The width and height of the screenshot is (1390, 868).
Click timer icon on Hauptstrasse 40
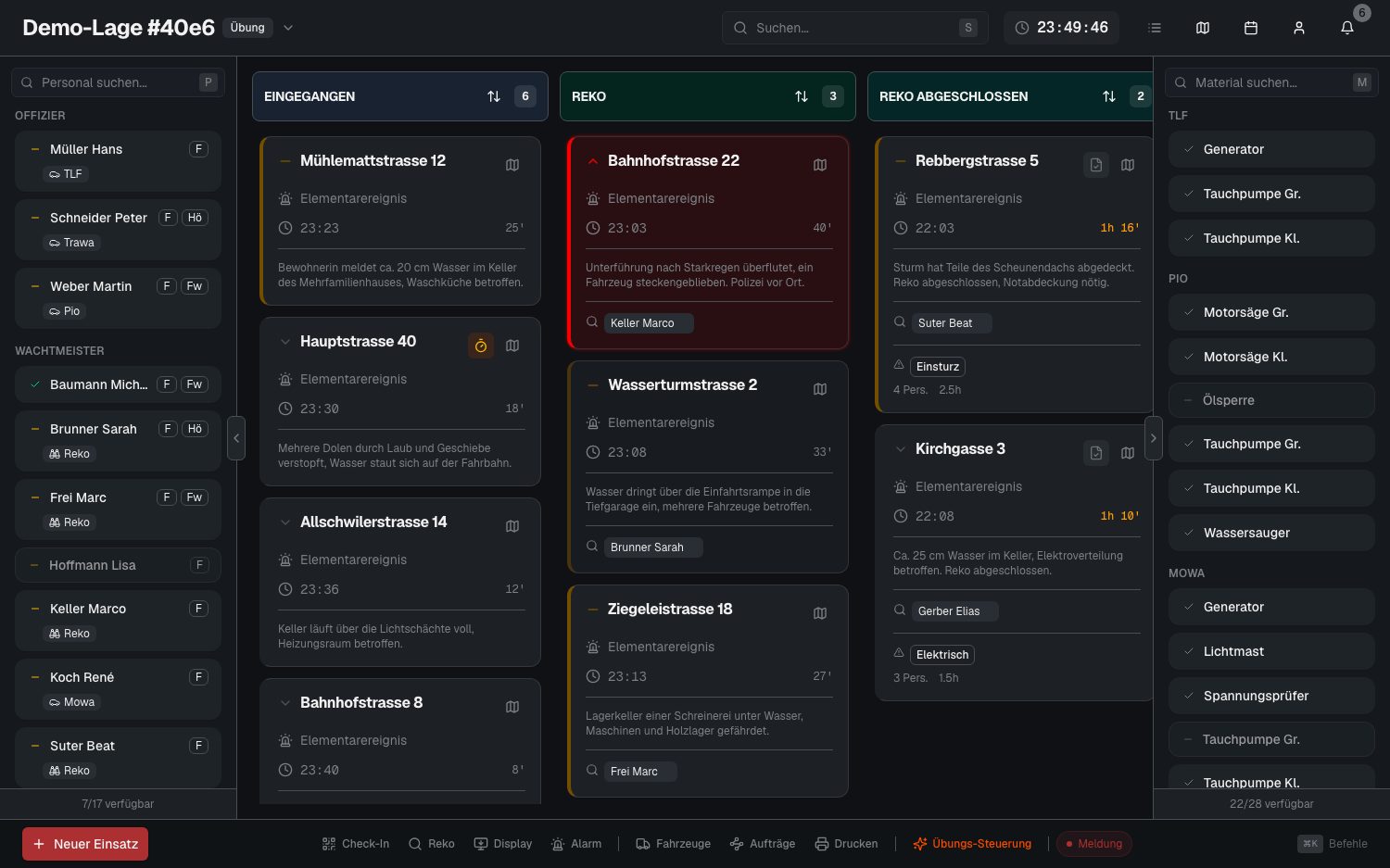point(481,346)
